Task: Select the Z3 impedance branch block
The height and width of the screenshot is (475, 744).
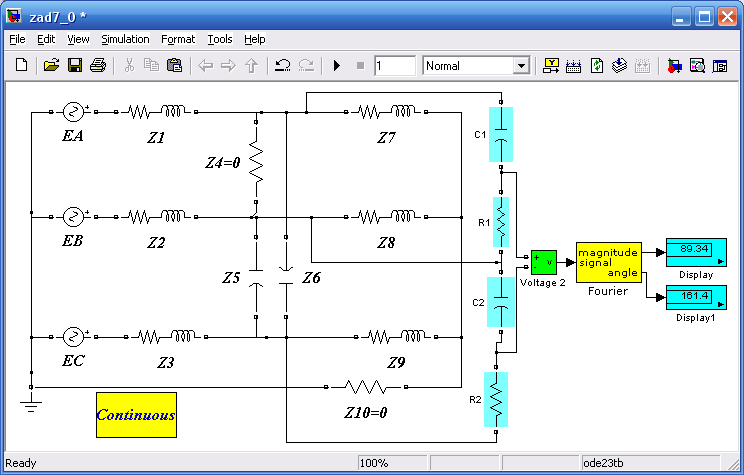Action: 166,337
